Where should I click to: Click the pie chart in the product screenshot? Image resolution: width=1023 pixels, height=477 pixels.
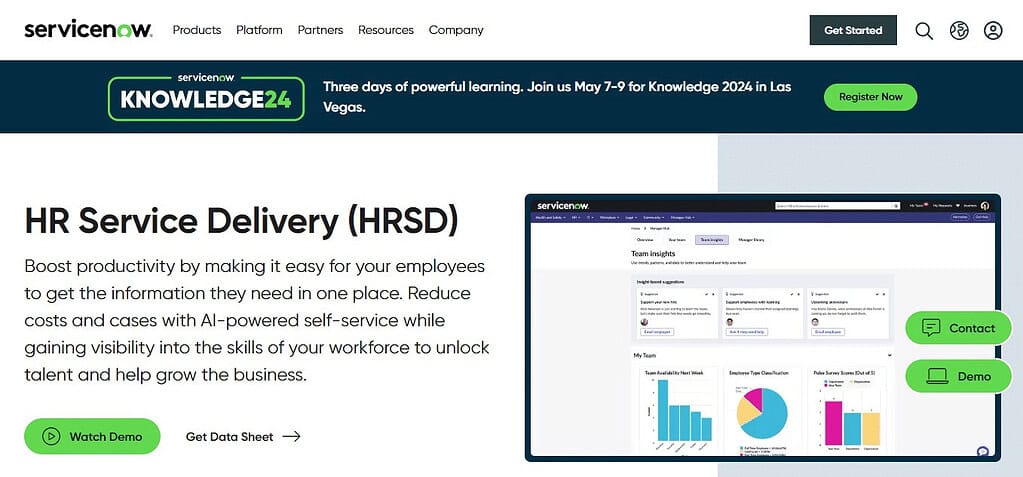[762, 414]
